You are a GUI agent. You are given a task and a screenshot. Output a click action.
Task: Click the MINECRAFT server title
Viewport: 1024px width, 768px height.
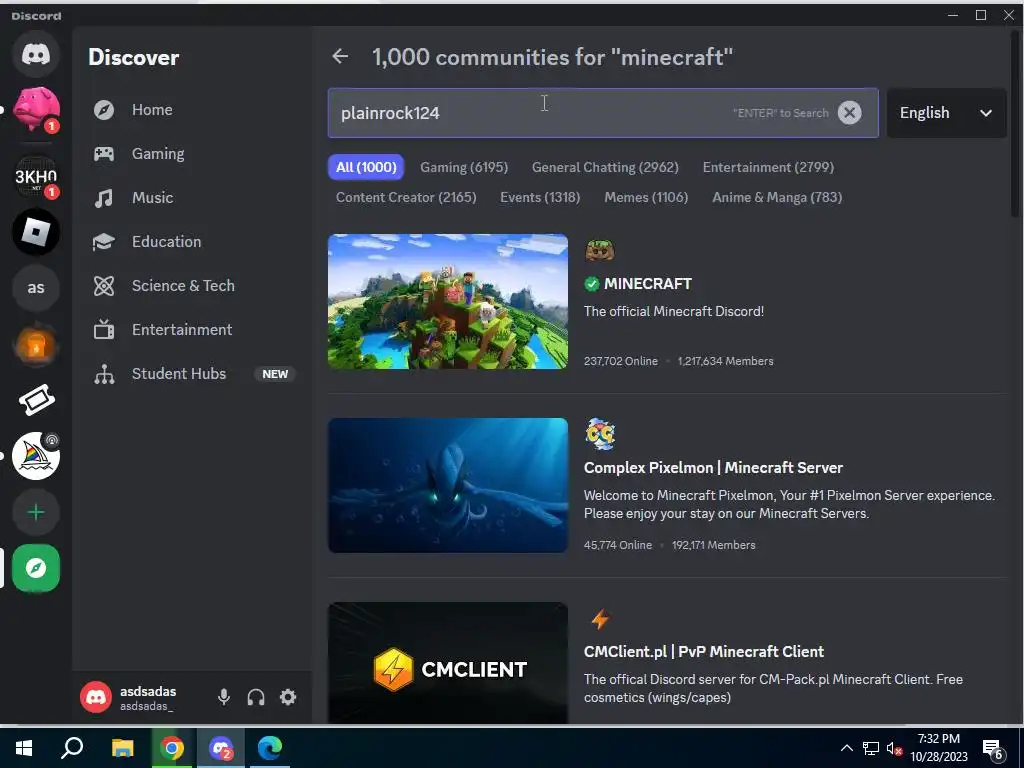(x=647, y=283)
